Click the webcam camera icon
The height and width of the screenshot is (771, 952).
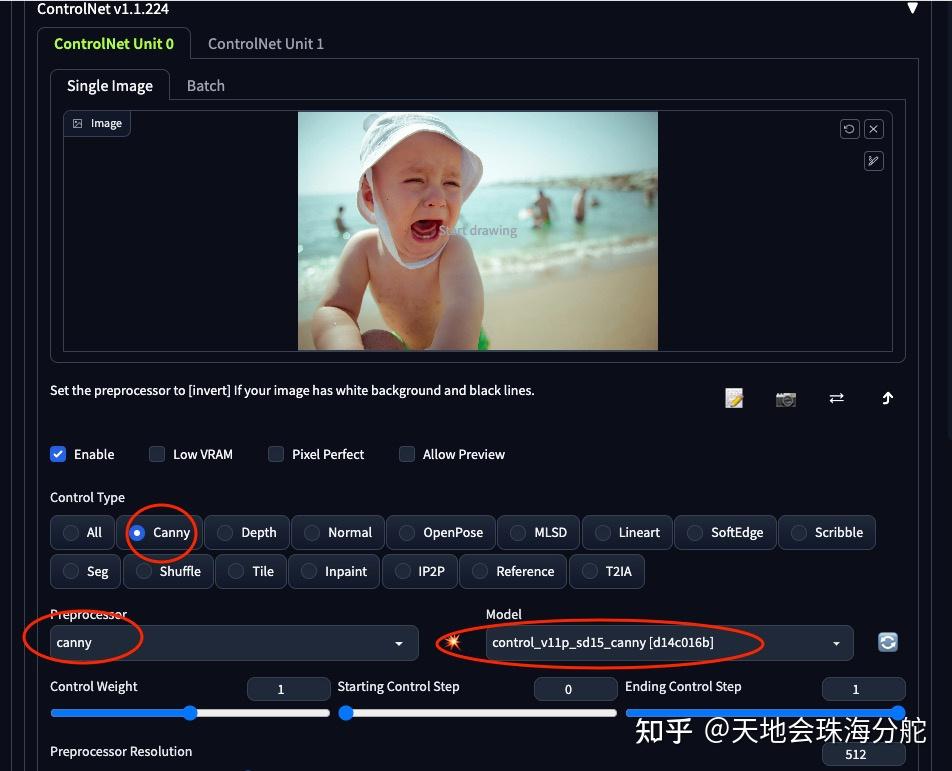[786, 399]
